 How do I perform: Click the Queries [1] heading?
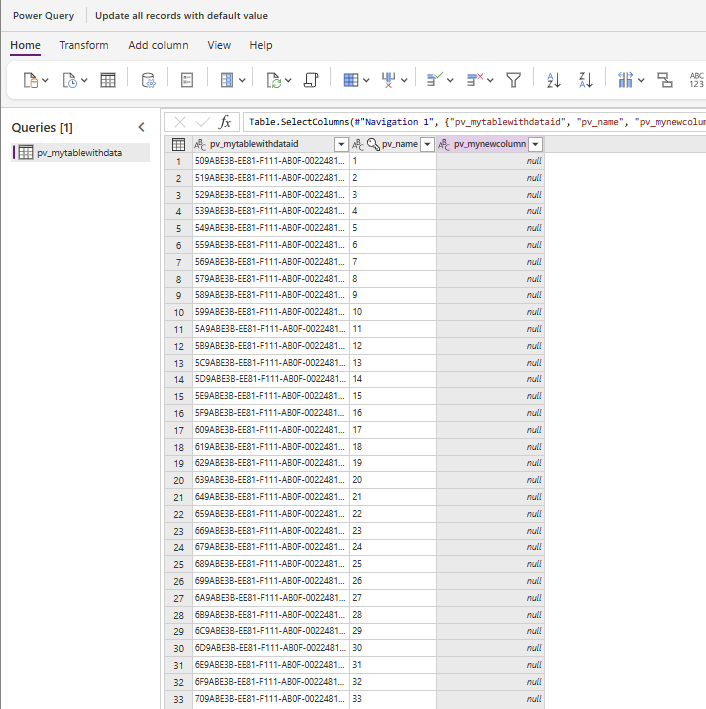(42, 128)
